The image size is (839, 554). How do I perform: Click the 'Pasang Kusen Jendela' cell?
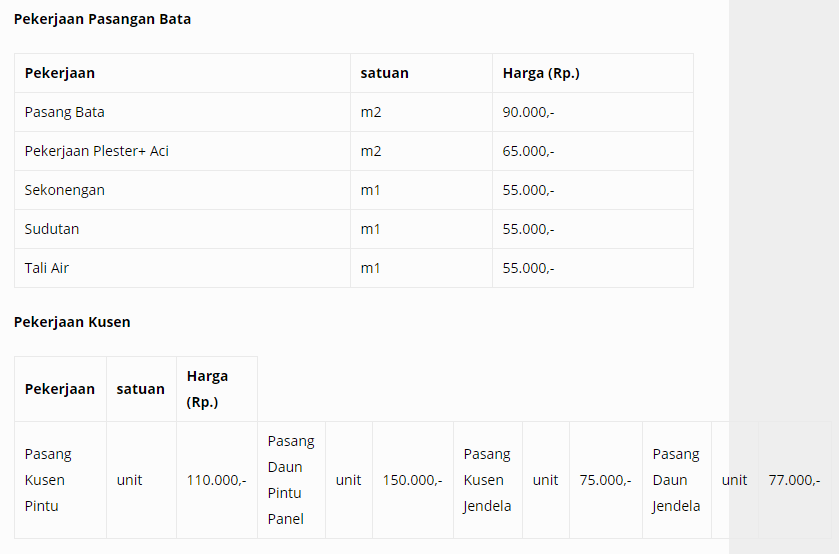488,480
